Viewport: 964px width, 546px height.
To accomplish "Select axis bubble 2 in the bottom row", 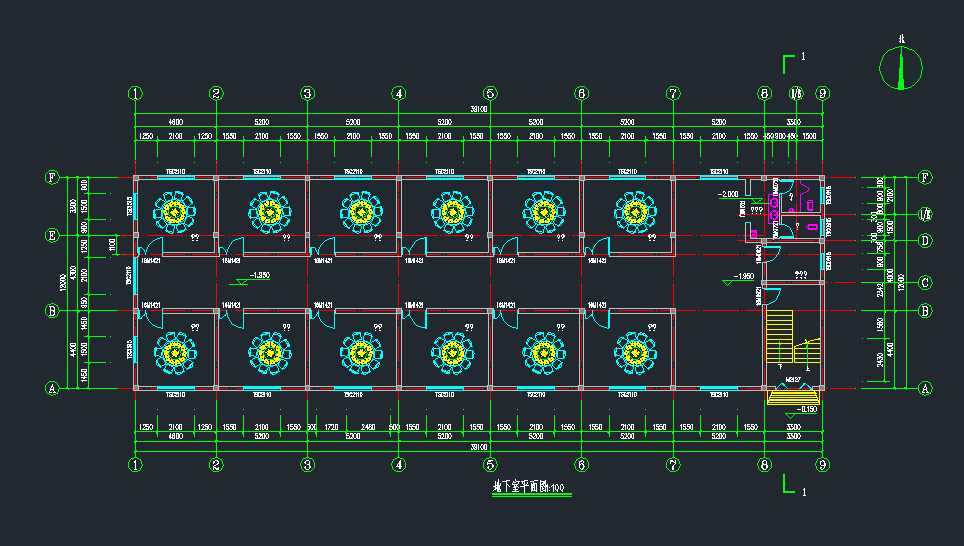I will pyautogui.click(x=216, y=465).
